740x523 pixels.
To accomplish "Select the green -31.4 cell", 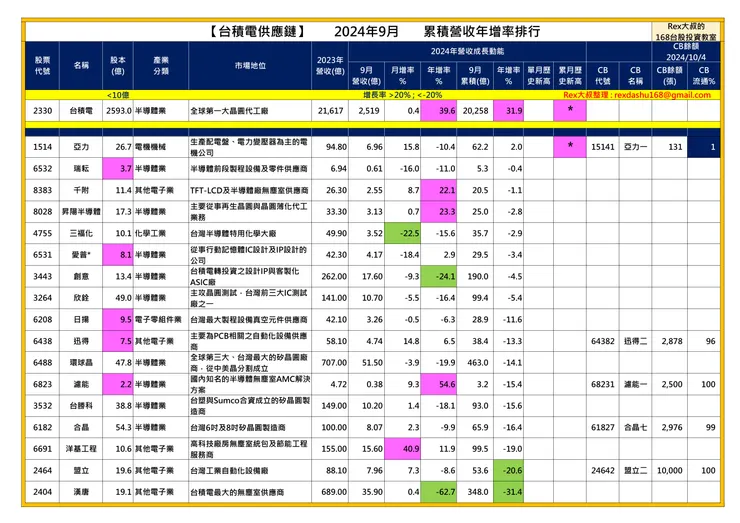I will 509,492.
